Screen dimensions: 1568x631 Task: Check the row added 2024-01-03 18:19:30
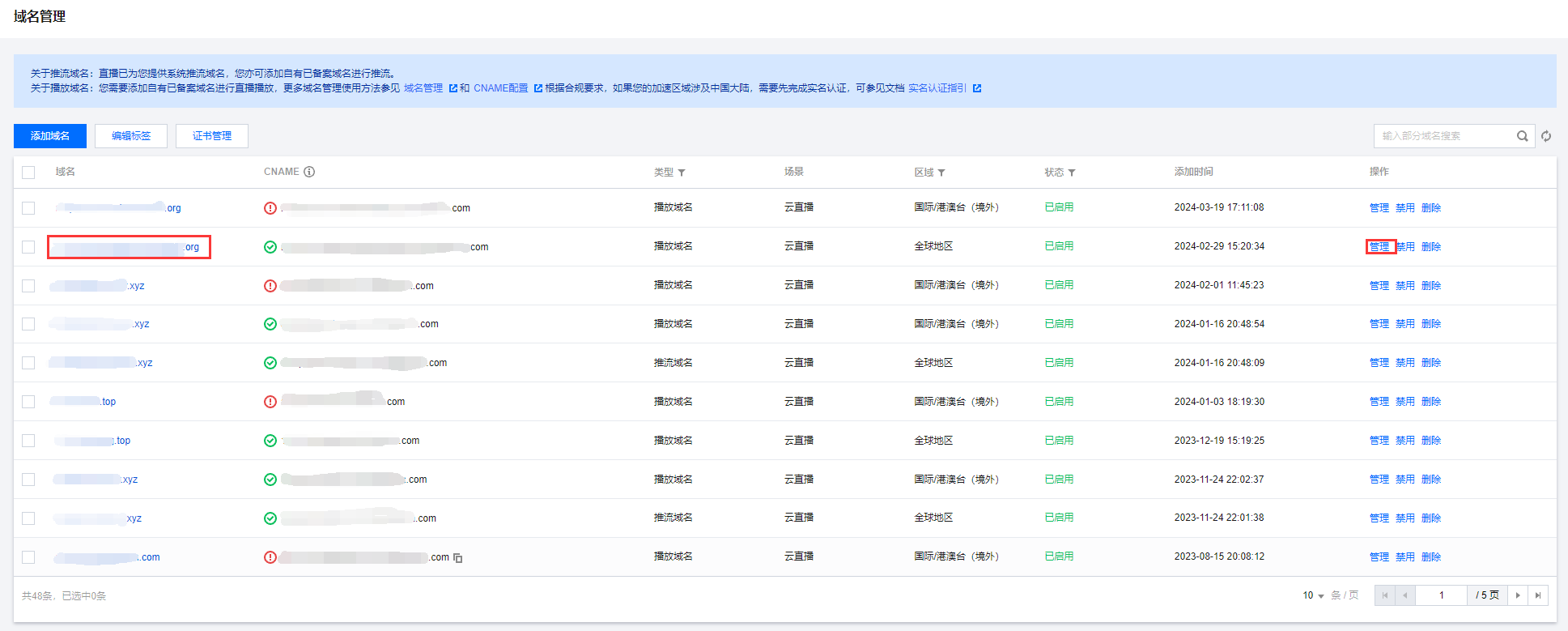tap(28, 402)
